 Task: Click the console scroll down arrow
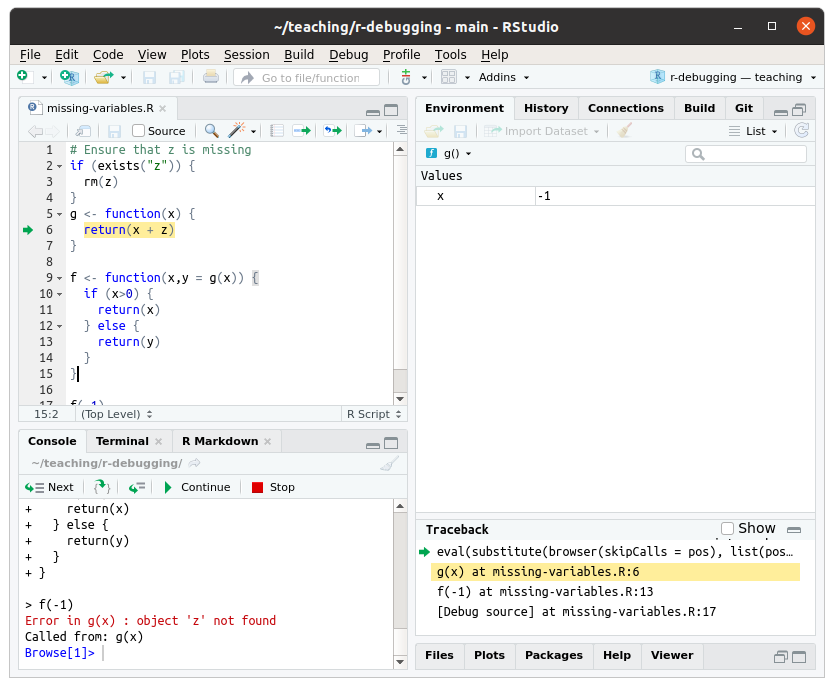tap(401, 662)
